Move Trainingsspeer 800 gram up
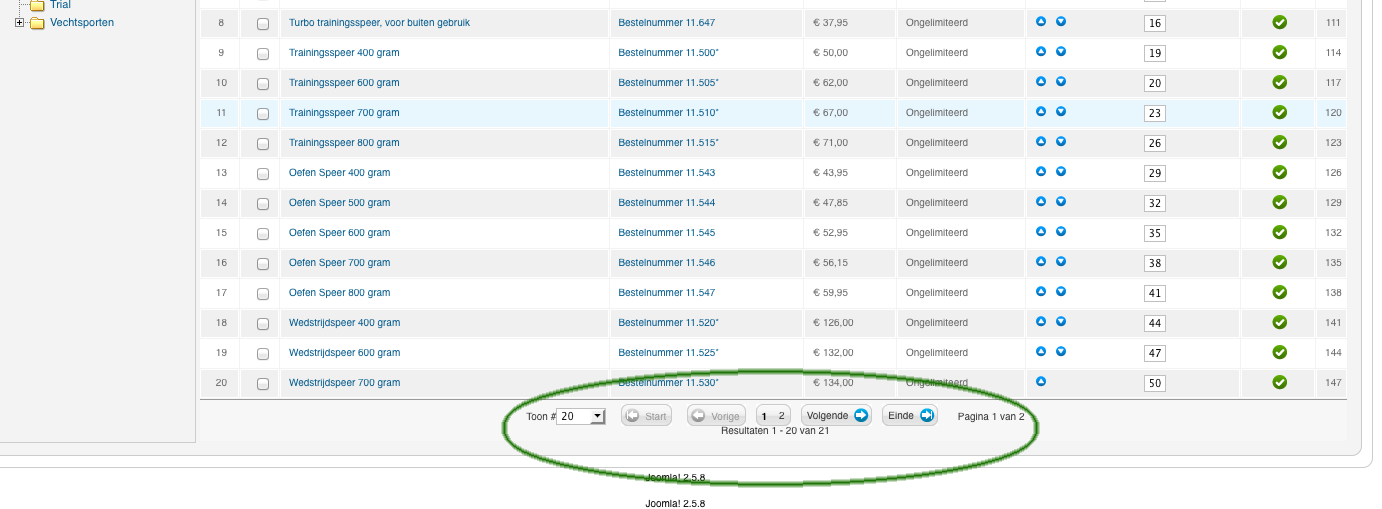Screen dimensions: 1382x509 [x=1040, y=141]
